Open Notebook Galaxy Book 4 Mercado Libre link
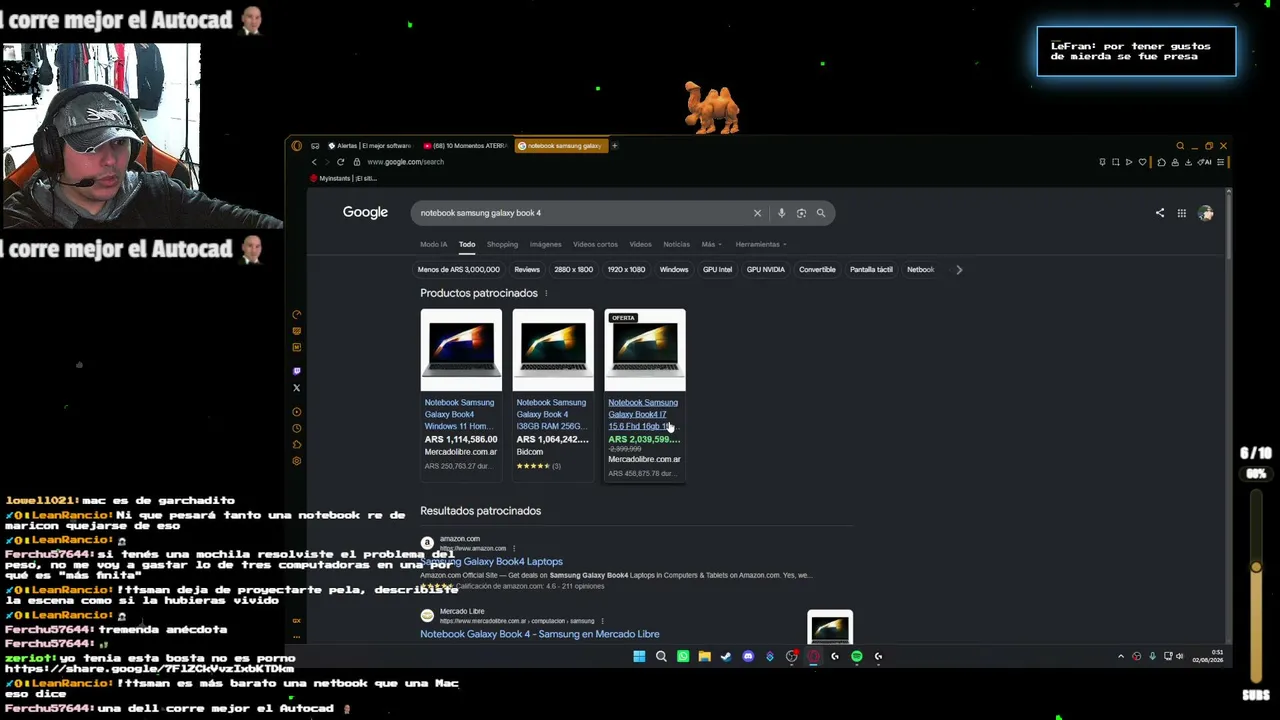This screenshot has width=1280, height=720. (539, 634)
